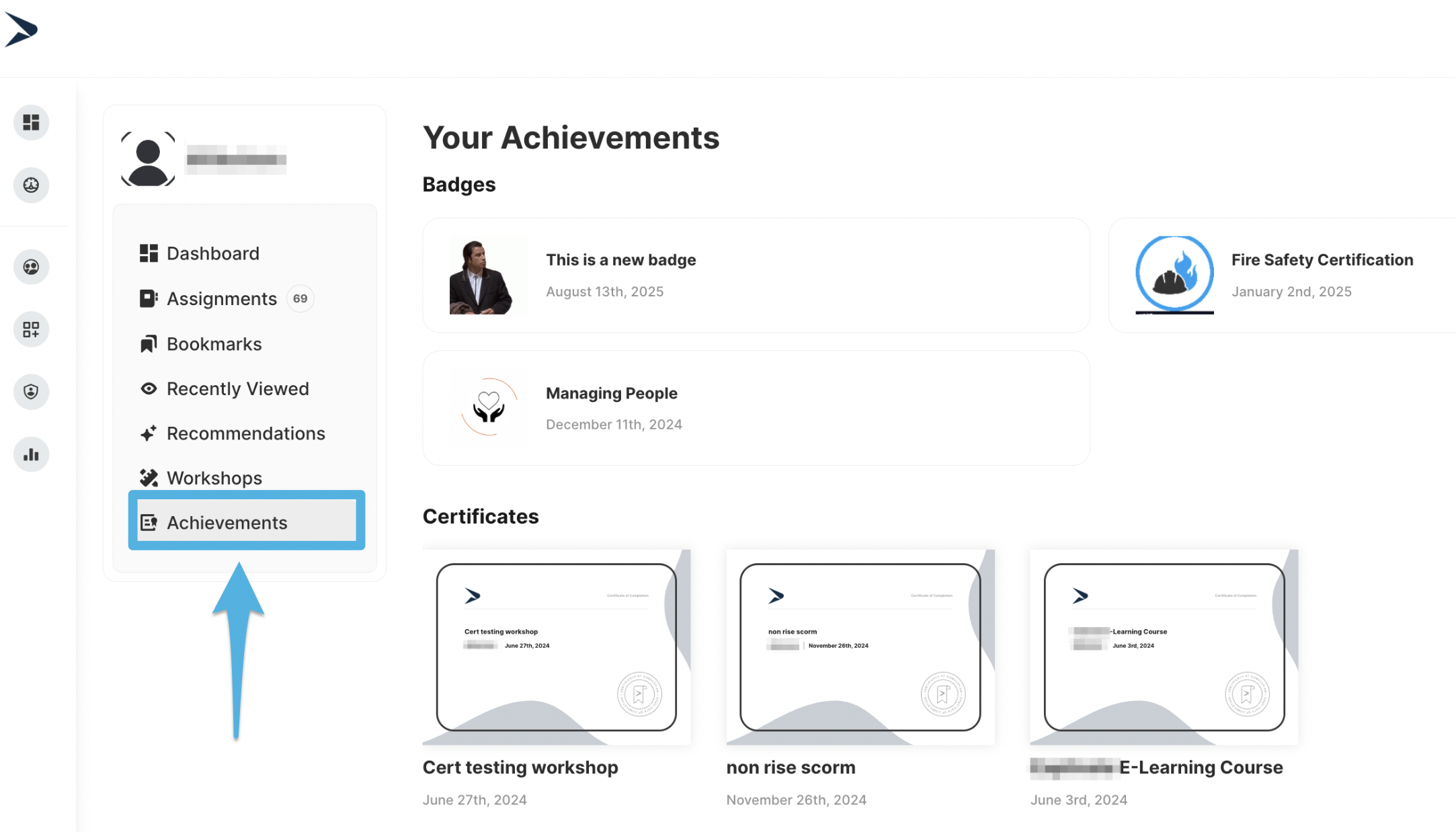Open the Recommendations menu item
Image resolution: width=1456 pixels, height=832 pixels.
click(x=245, y=433)
